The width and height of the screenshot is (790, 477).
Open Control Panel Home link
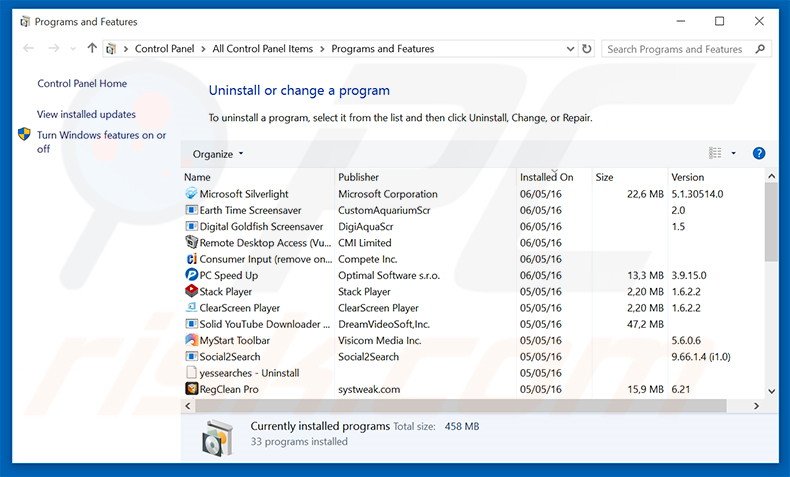82,84
